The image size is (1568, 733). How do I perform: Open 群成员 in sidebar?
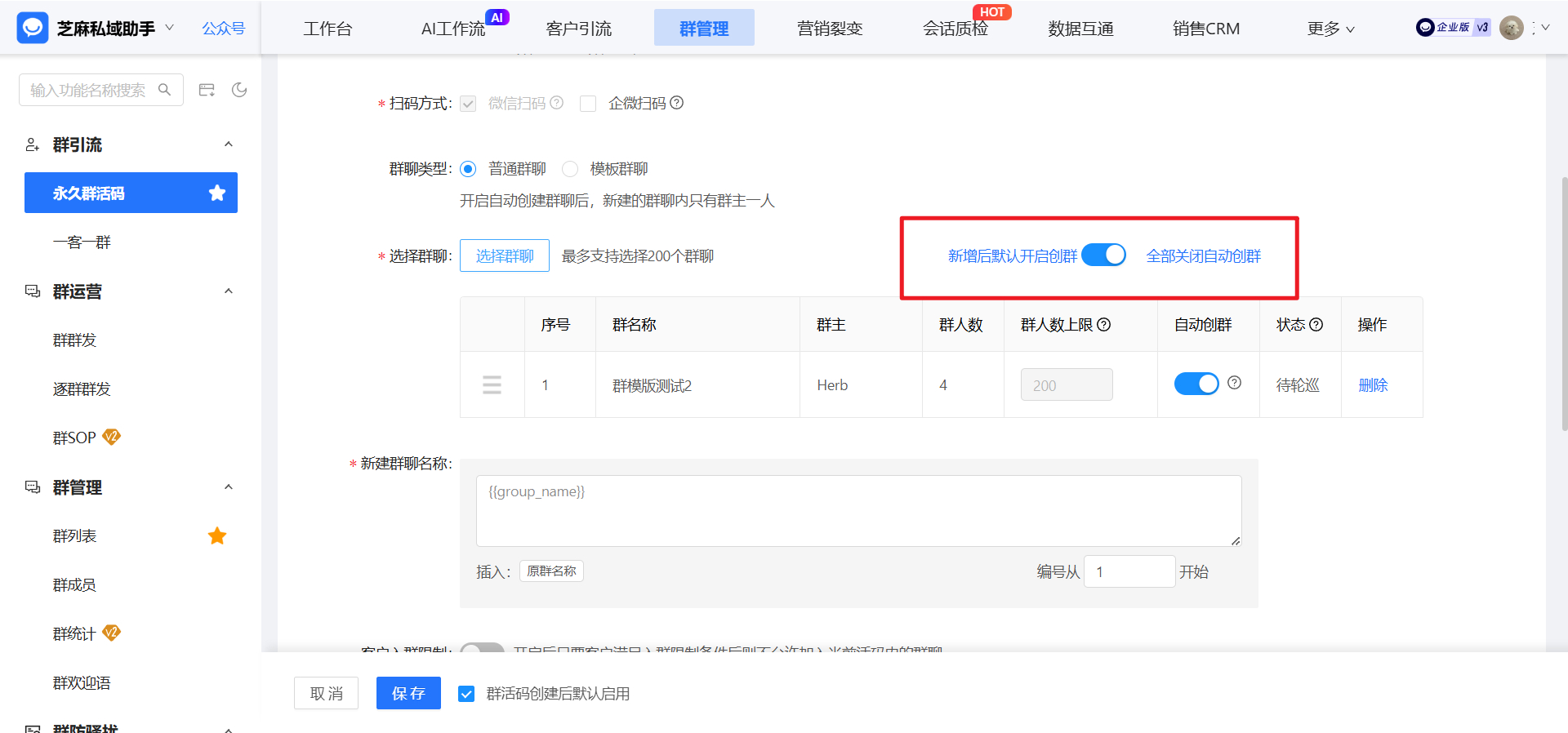[x=74, y=585]
